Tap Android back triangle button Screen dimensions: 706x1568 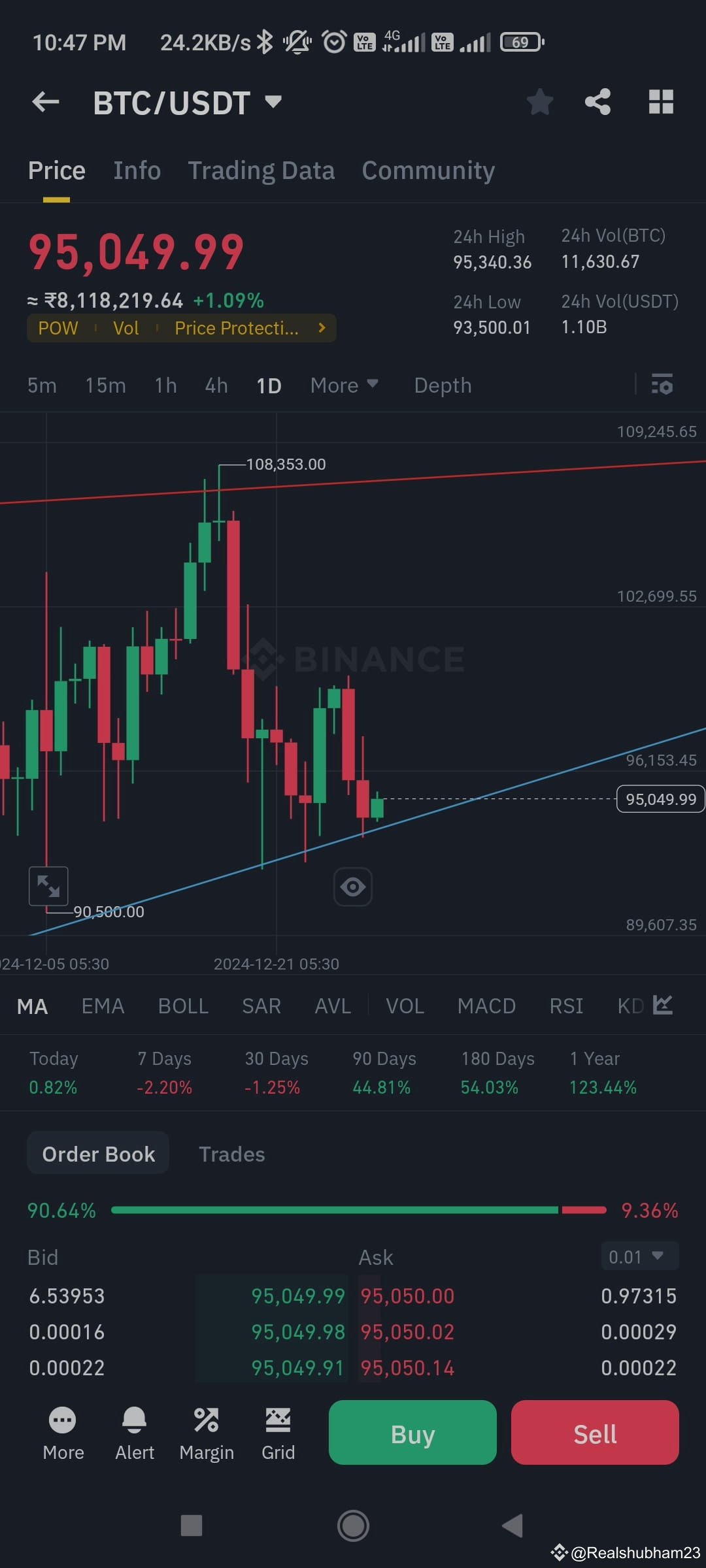tap(513, 1526)
